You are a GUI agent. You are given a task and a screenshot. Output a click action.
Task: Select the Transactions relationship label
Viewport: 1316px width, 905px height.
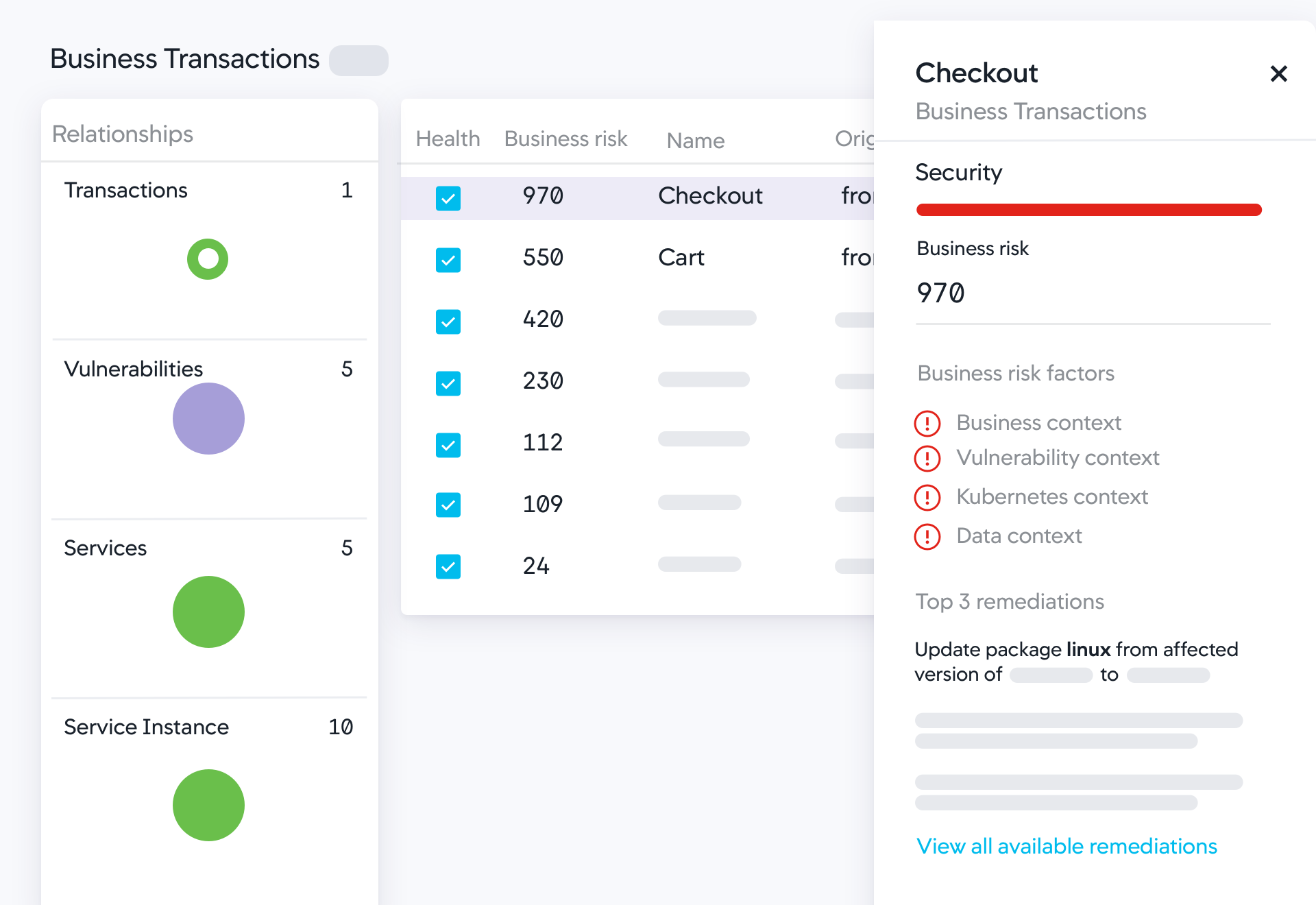[x=125, y=190]
